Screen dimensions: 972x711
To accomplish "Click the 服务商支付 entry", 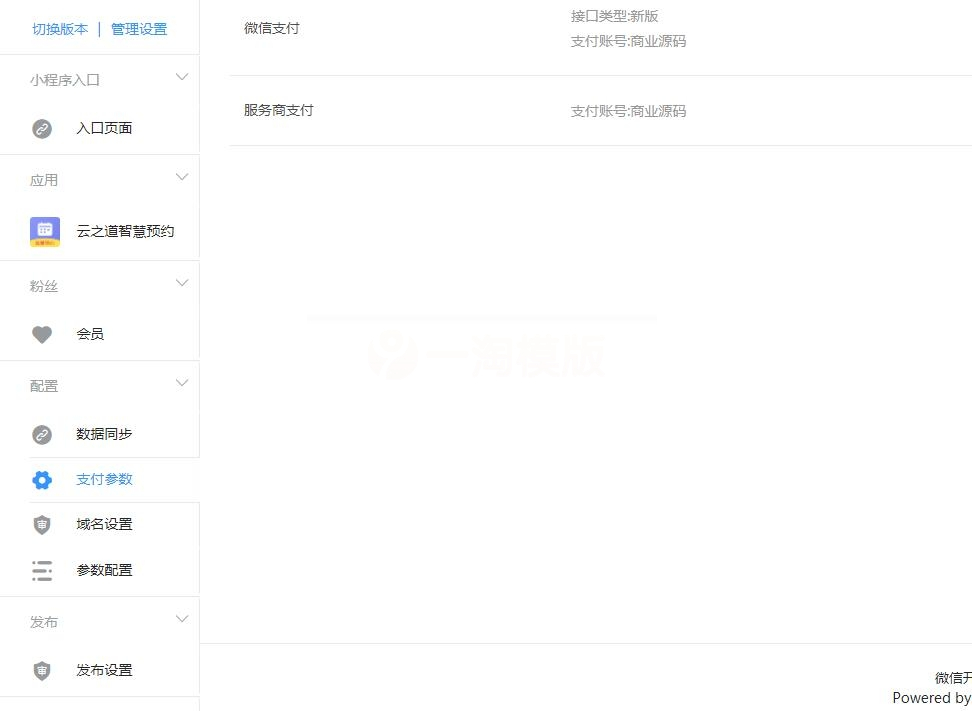I will [278, 111].
